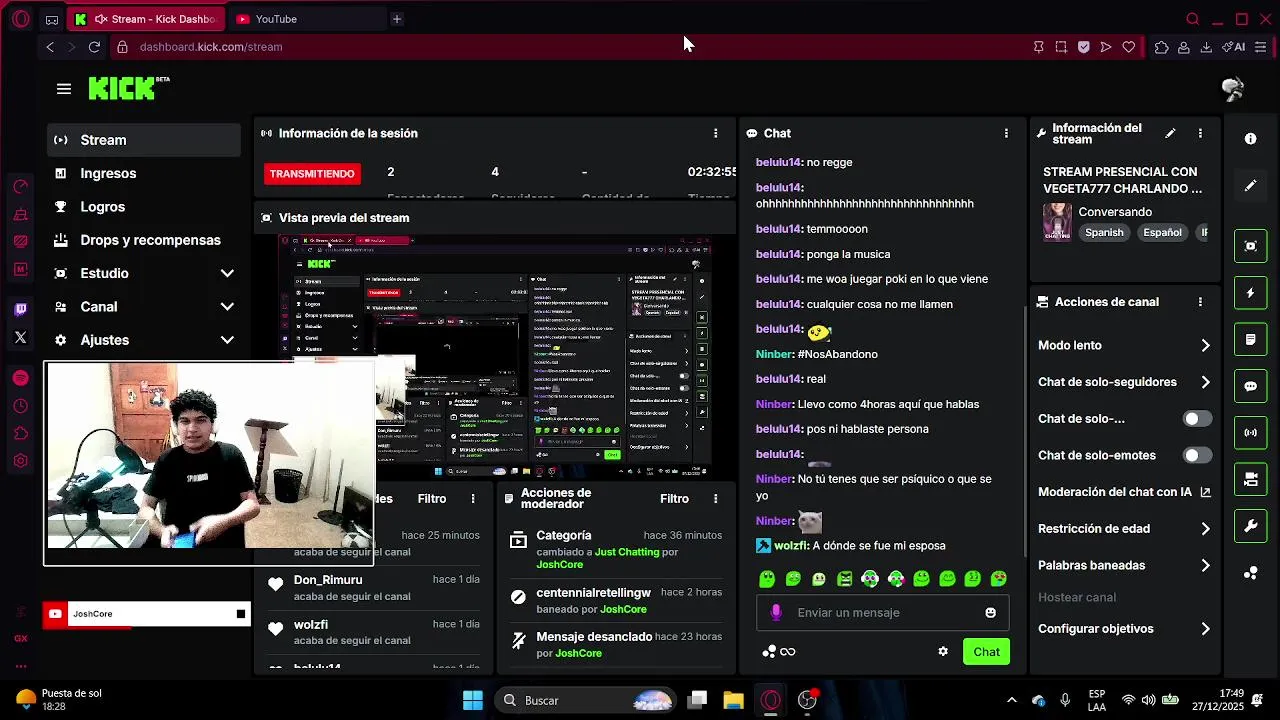Click the info icon in right sidebar
The image size is (1280, 720).
point(1250,139)
